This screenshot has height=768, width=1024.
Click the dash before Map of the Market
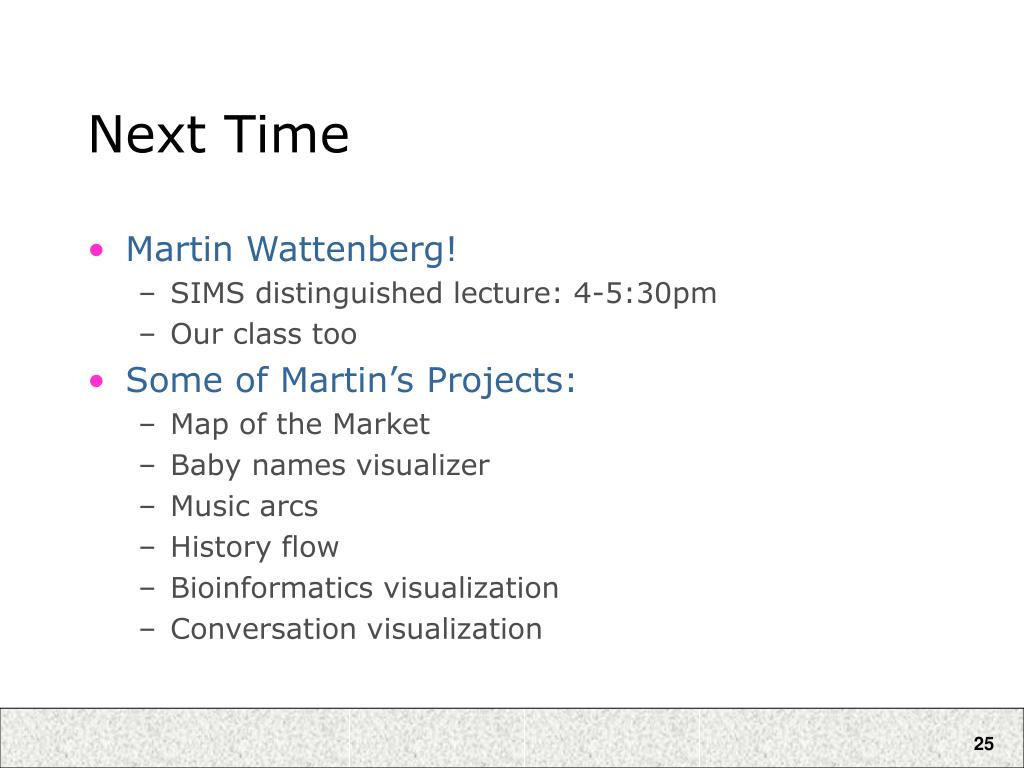148,426
